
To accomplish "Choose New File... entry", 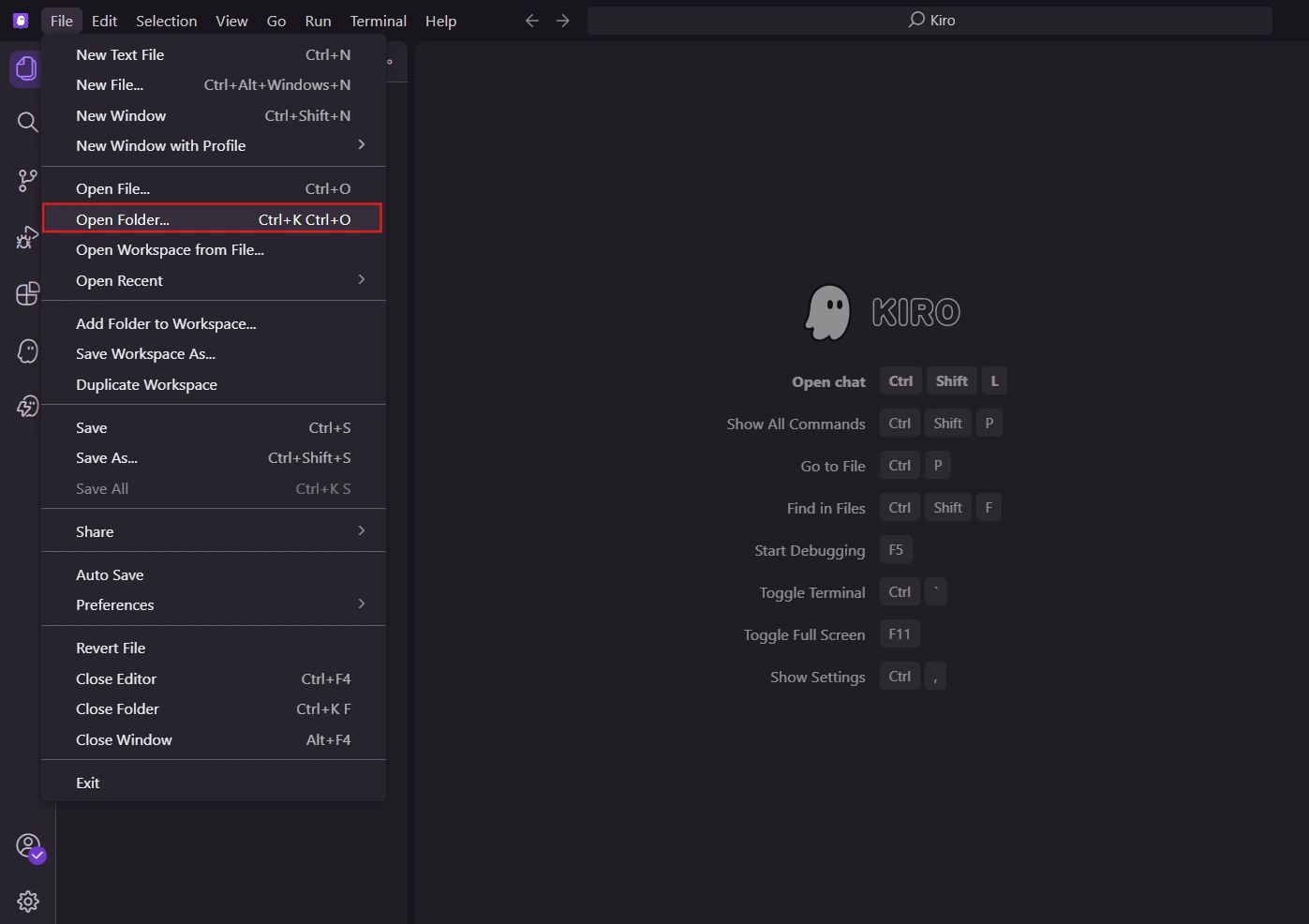I will click(x=214, y=84).
